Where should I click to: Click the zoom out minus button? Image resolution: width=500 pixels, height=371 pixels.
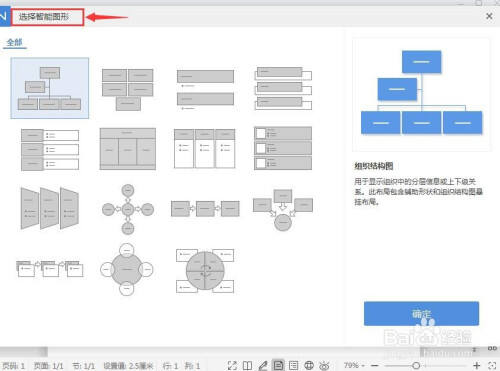pos(375,366)
